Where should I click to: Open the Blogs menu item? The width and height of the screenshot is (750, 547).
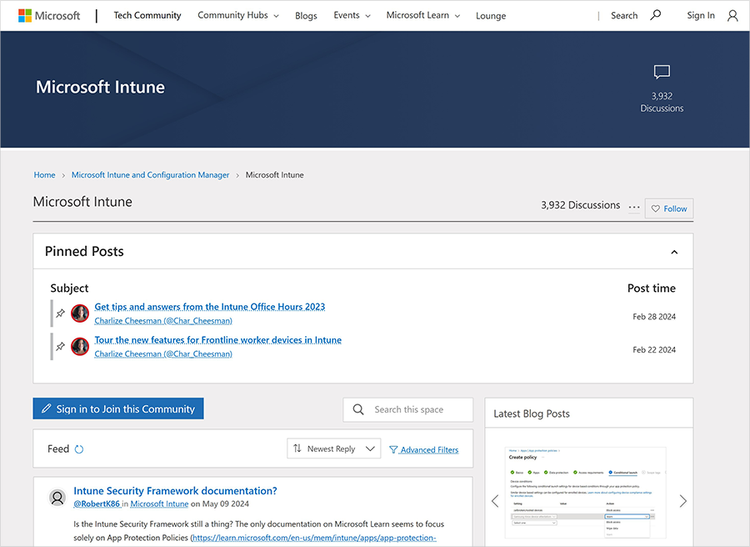306,16
